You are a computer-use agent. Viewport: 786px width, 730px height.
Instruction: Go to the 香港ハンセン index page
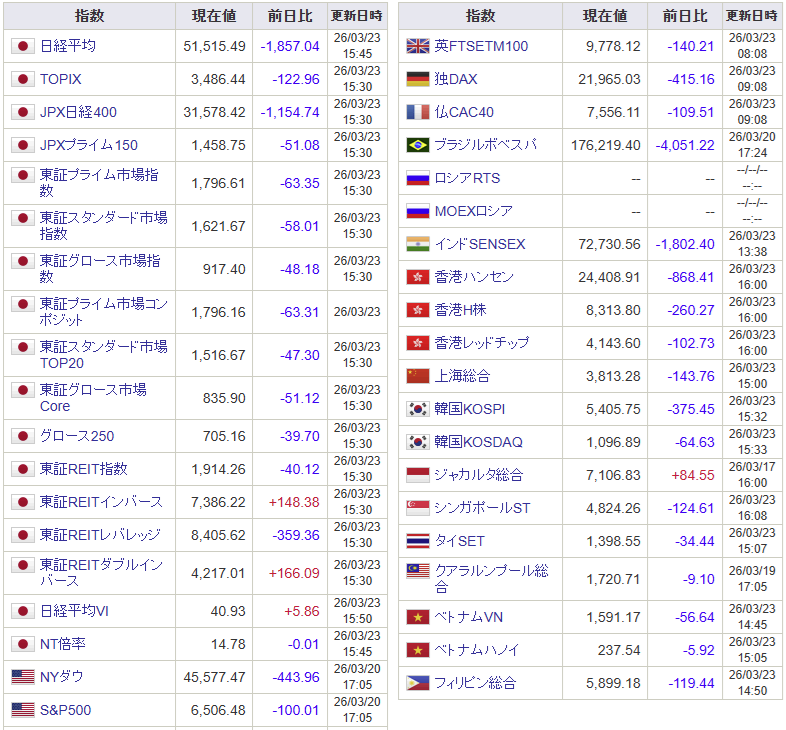[474, 277]
